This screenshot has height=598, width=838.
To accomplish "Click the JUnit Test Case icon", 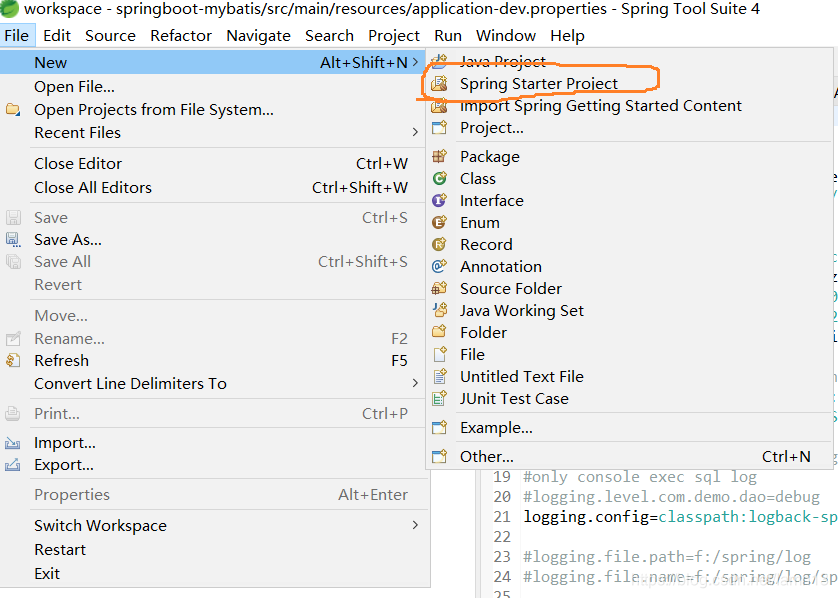I will tap(439, 398).
